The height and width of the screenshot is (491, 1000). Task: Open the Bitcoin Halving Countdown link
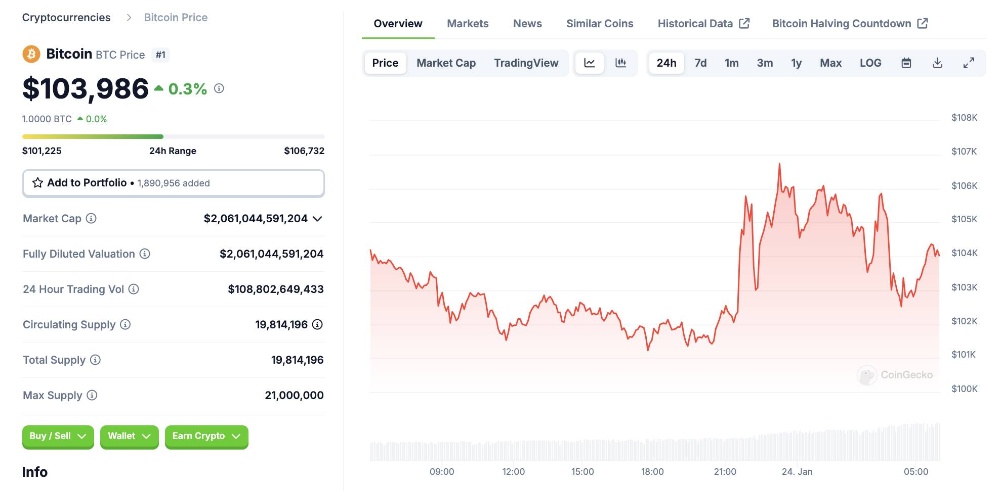click(x=849, y=23)
